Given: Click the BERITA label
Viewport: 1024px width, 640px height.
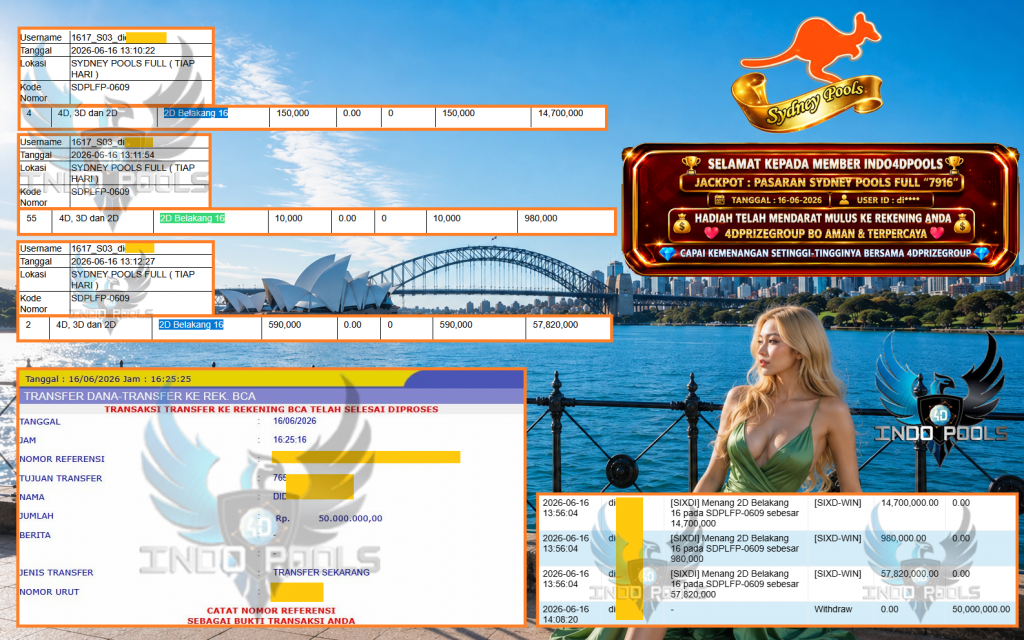Looking at the screenshot, I should click(35, 535).
